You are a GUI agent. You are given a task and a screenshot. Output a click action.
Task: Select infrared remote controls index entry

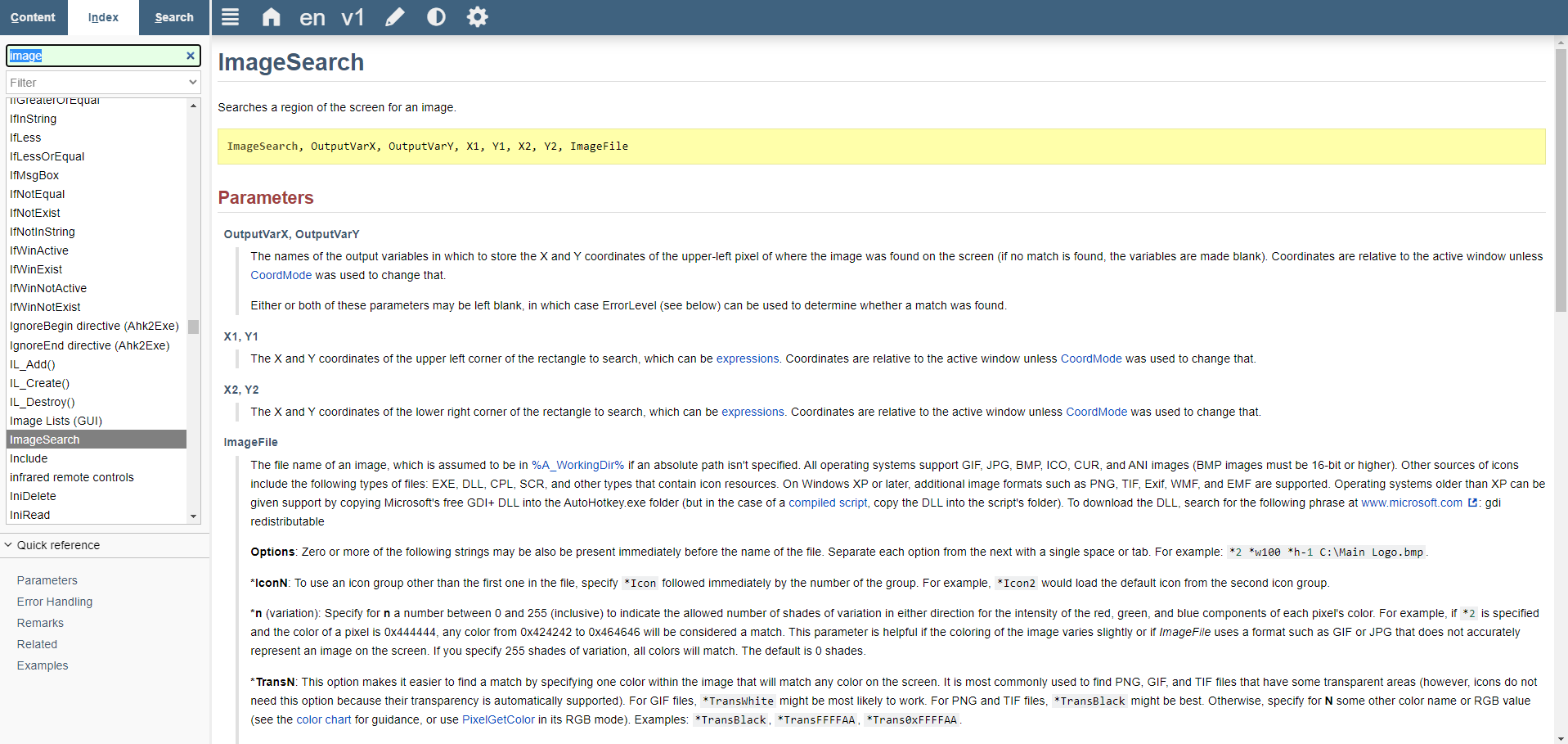click(97, 477)
